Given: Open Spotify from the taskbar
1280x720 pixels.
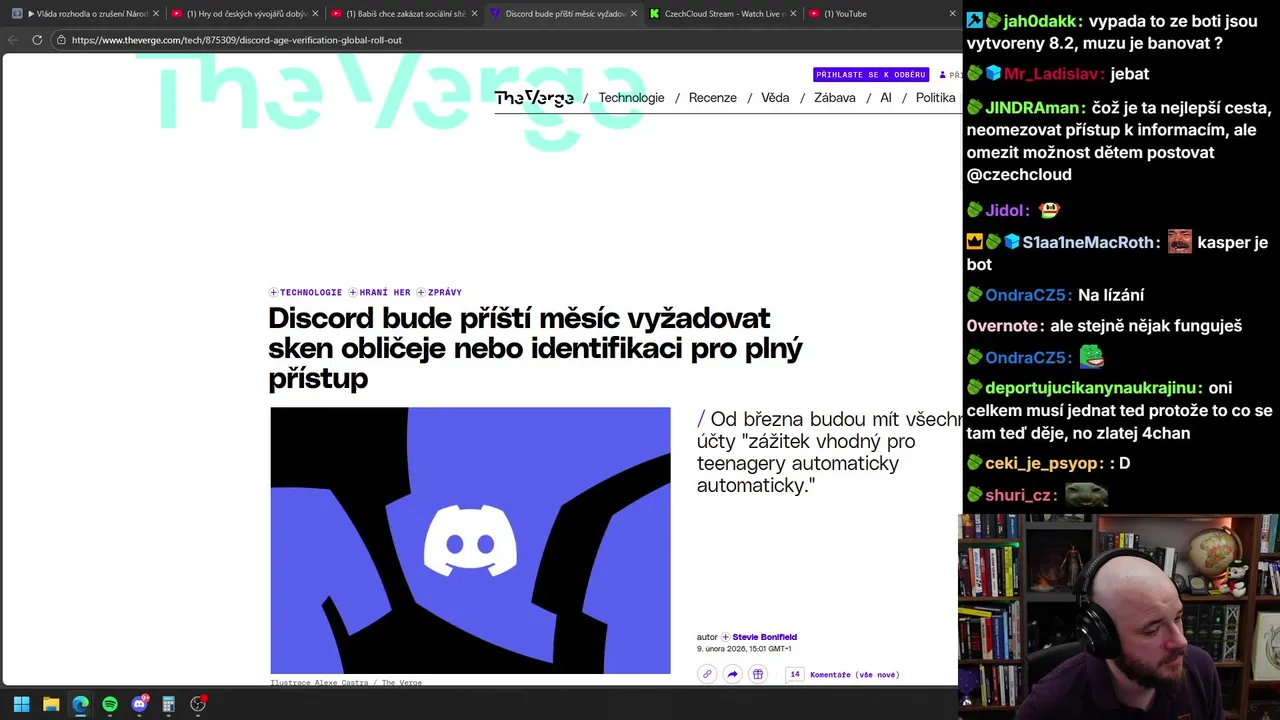Looking at the screenshot, I should tap(110, 704).
